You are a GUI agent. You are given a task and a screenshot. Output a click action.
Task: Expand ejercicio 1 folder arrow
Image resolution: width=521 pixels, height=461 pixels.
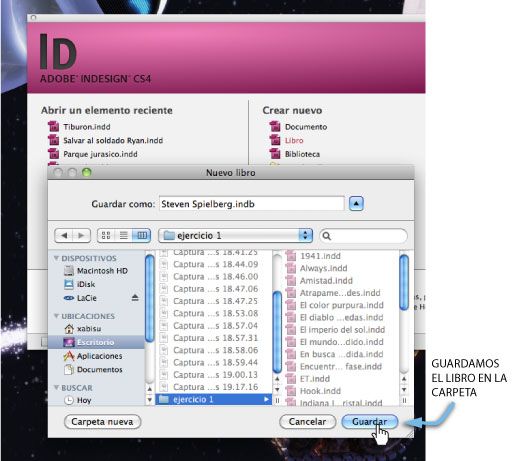click(266, 399)
